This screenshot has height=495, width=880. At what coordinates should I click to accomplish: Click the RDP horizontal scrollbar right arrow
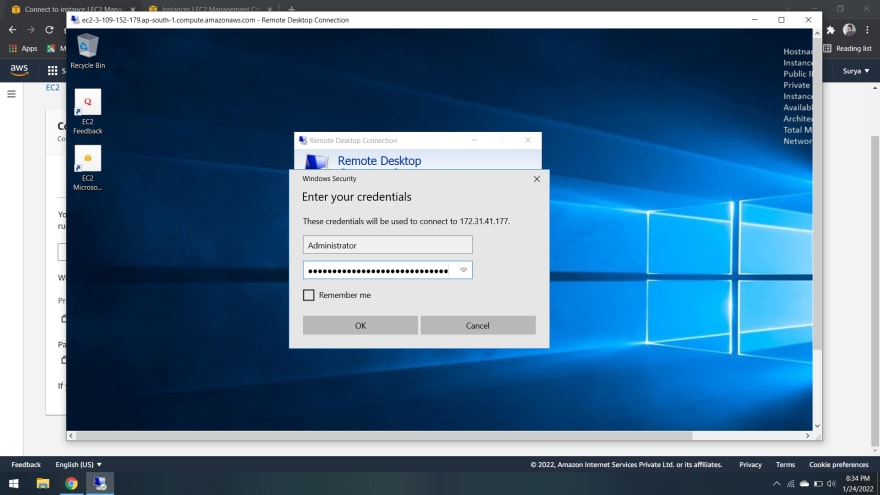pyautogui.click(x=808, y=436)
